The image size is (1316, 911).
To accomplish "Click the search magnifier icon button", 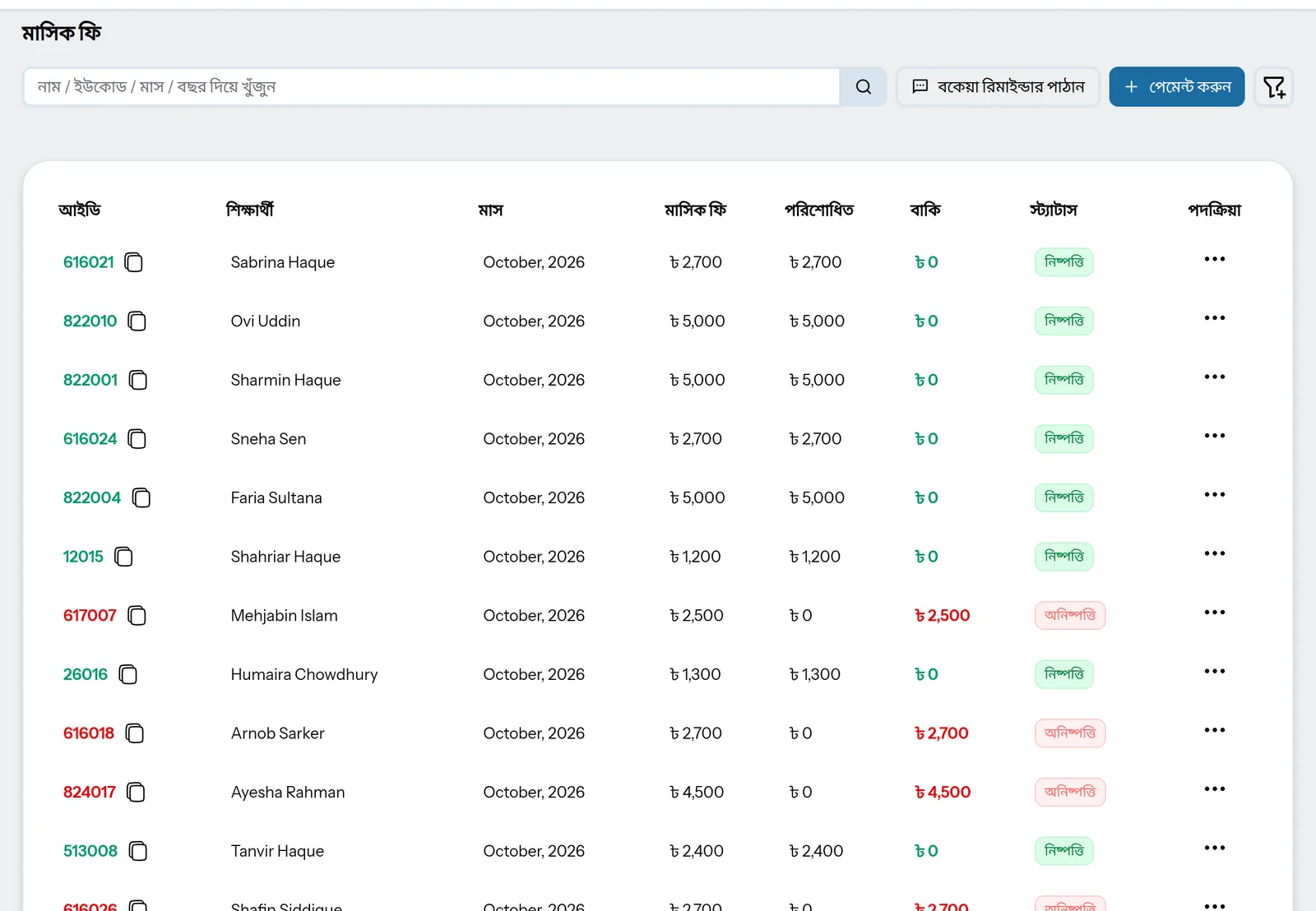I will [863, 87].
